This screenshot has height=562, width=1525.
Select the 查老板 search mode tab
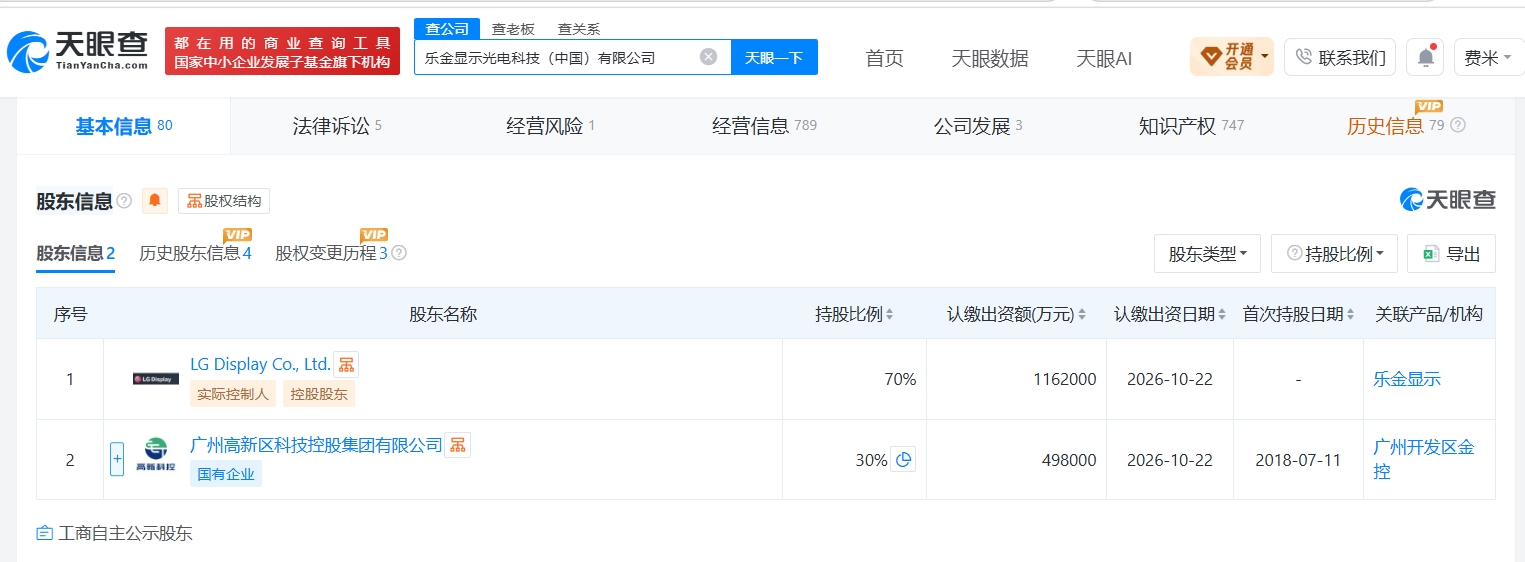click(x=513, y=29)
